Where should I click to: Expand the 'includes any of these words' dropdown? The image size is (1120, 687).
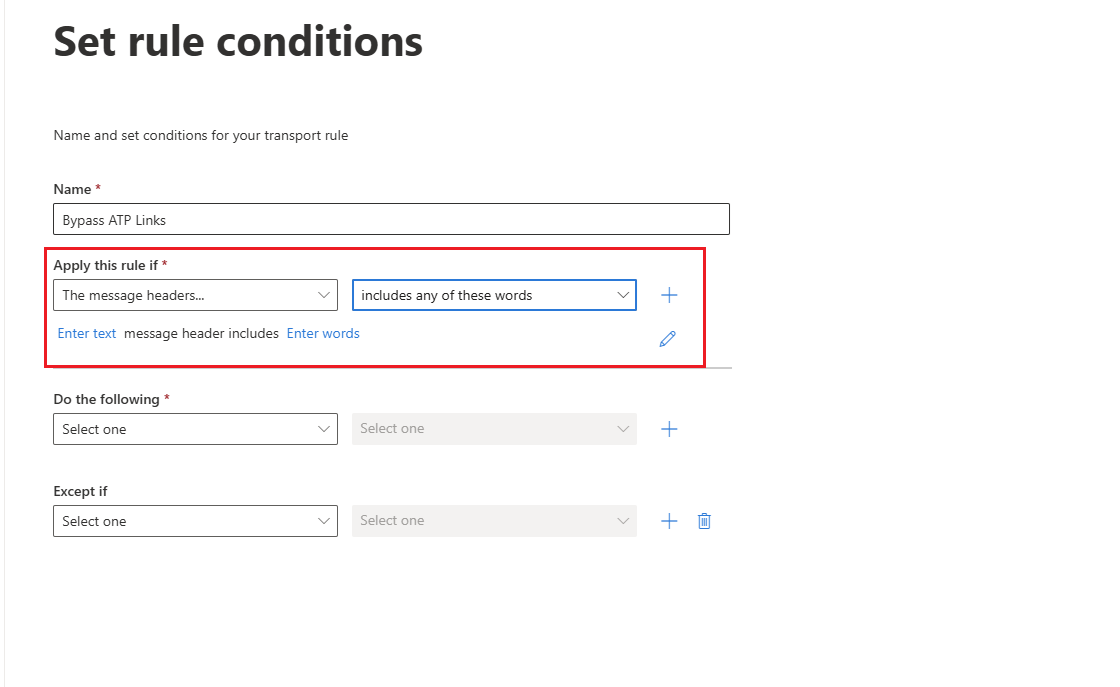[x=494, y=295]
